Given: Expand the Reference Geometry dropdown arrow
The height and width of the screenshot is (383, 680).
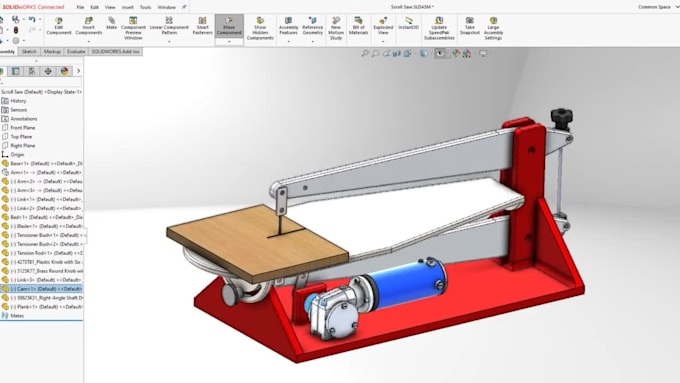Looking at the screenshot, I should coord(313,42).
